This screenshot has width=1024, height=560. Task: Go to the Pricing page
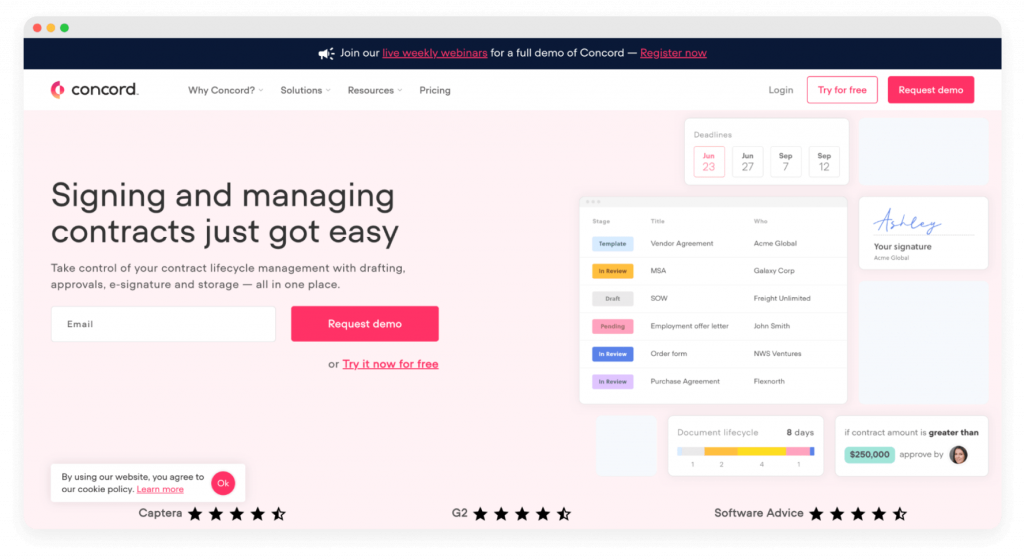pos(435,90)
